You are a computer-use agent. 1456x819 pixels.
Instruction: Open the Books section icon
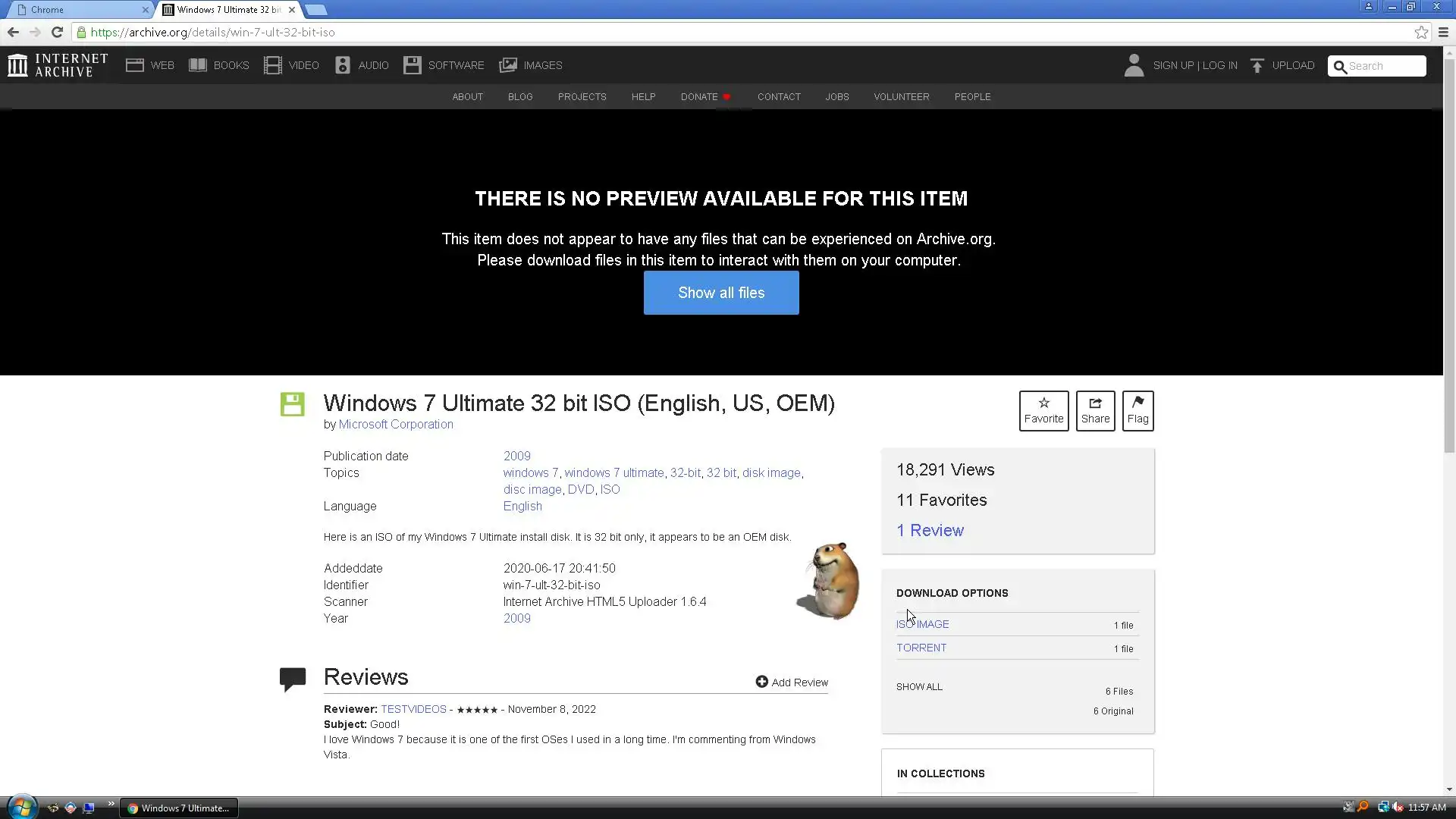(x=198, y=65)
